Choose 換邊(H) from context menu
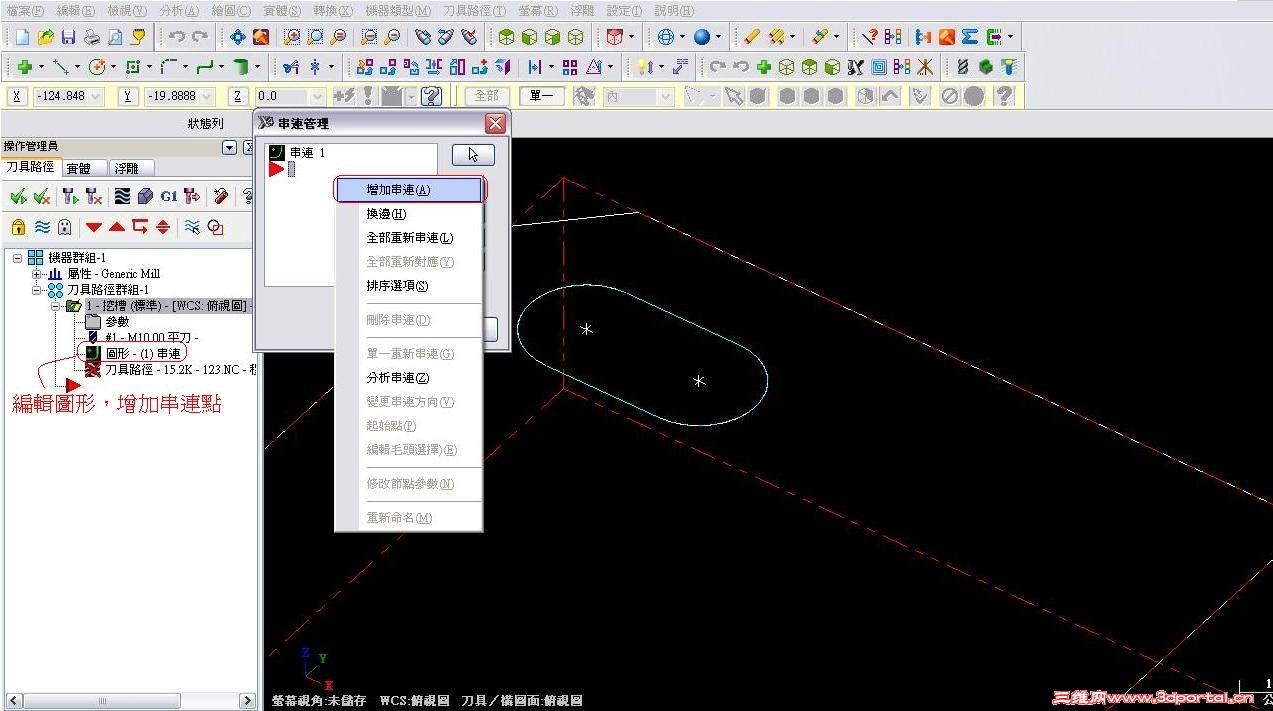Image resolution: width=1273 pixels, height=711 pixels. click(410, 214)
